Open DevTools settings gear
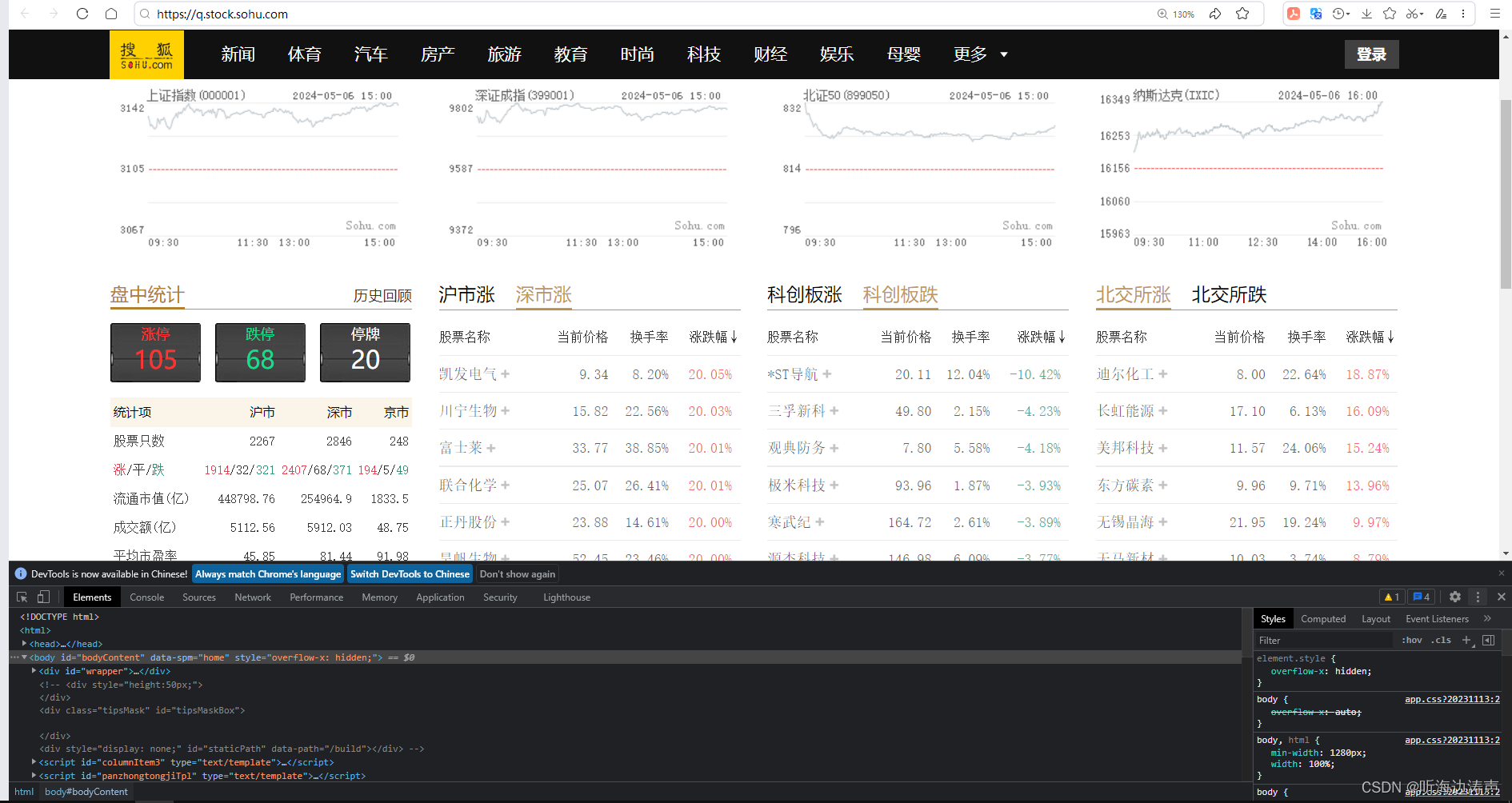1512x803 pixels. (x=1455, y=597)
